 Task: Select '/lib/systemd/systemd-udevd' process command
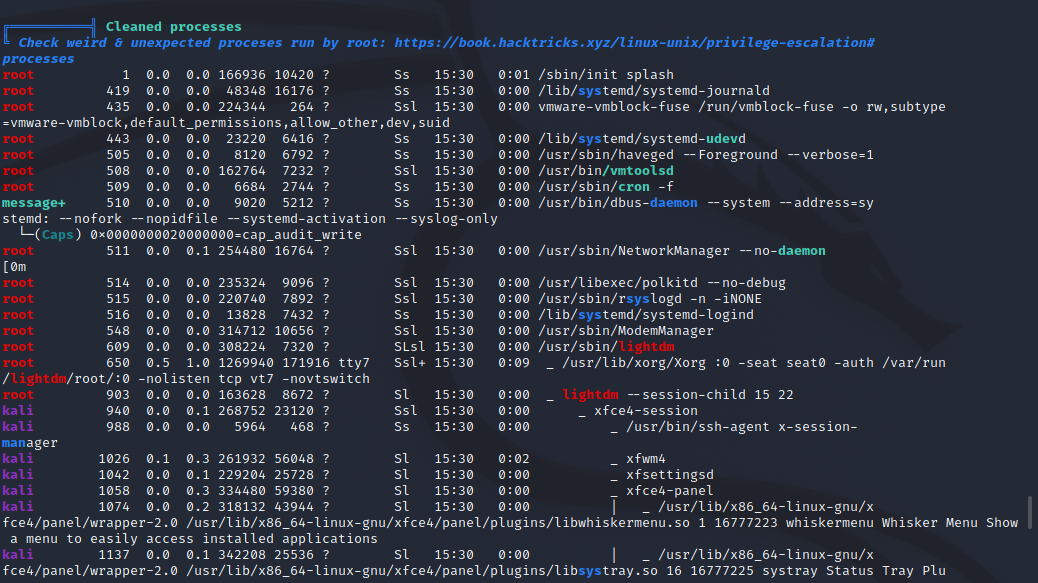pos(642,138)
